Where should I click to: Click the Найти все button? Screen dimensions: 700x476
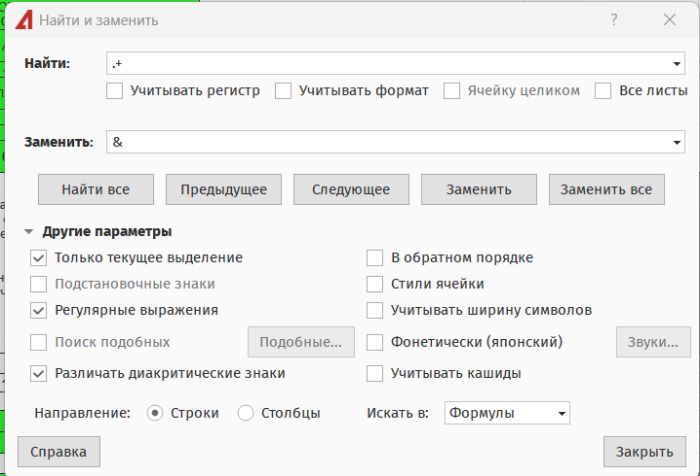click(96, 190)
